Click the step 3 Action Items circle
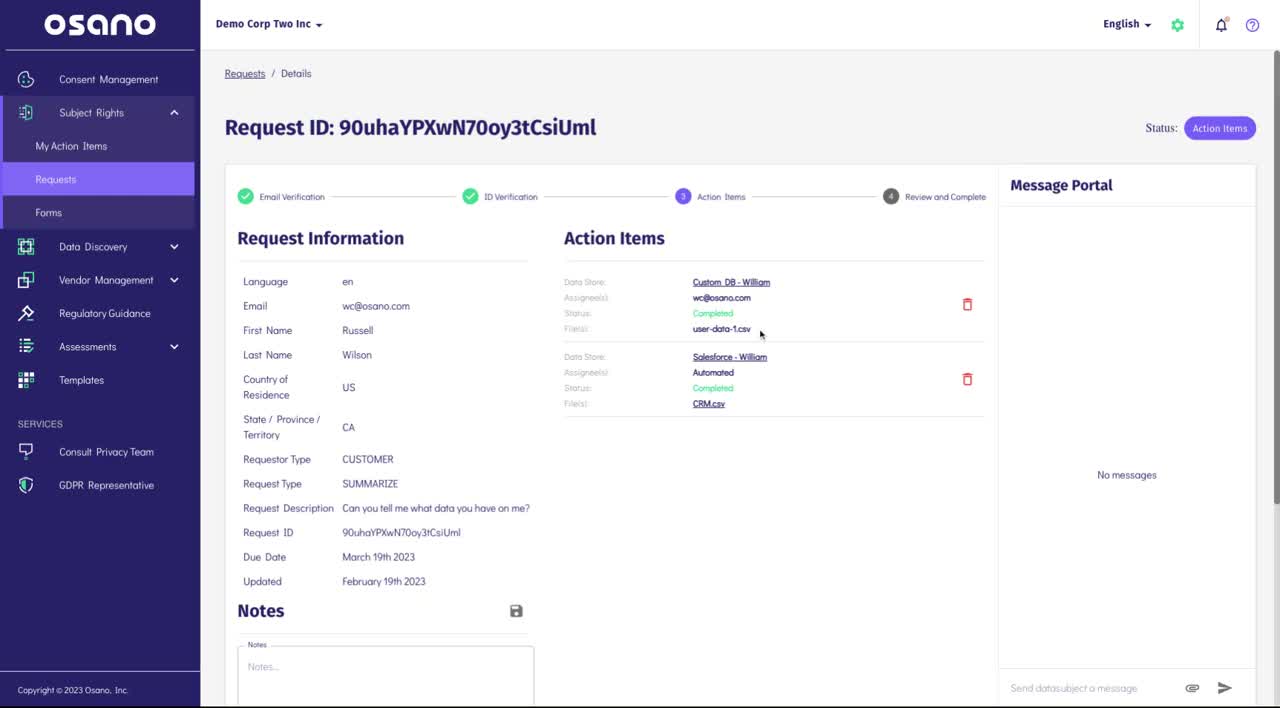 click(x=683, y=196)
